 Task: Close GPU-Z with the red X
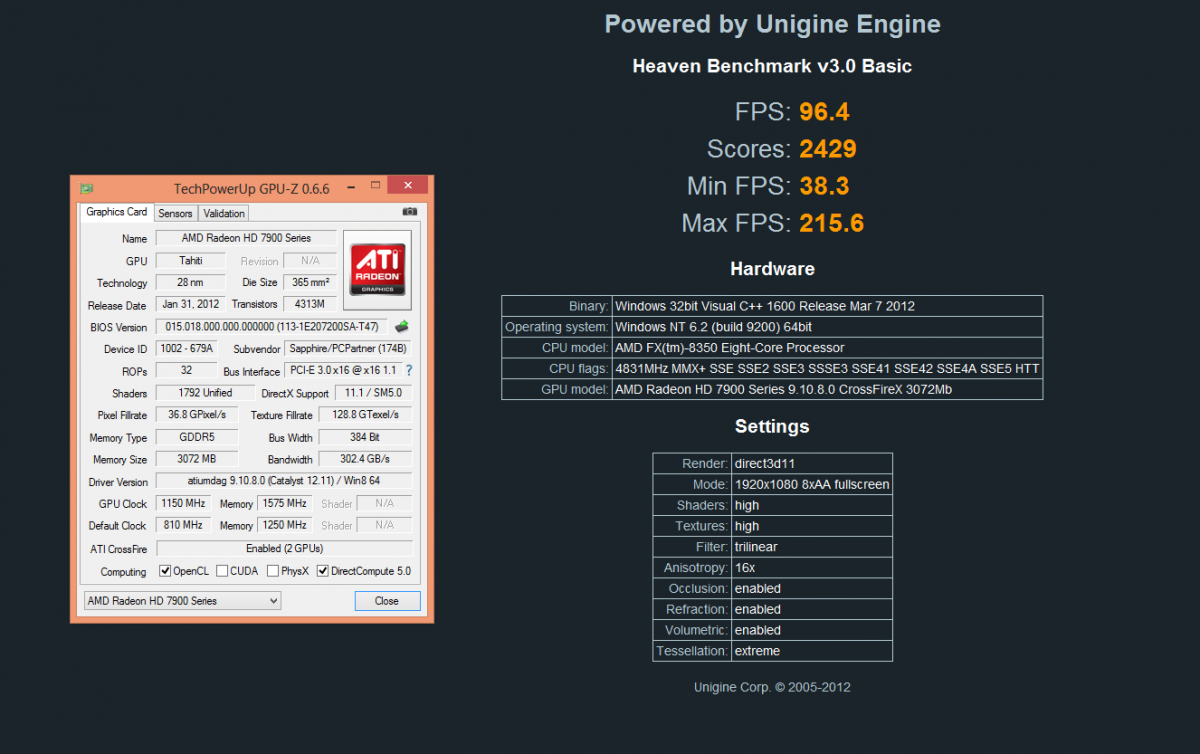coord(407,186)
